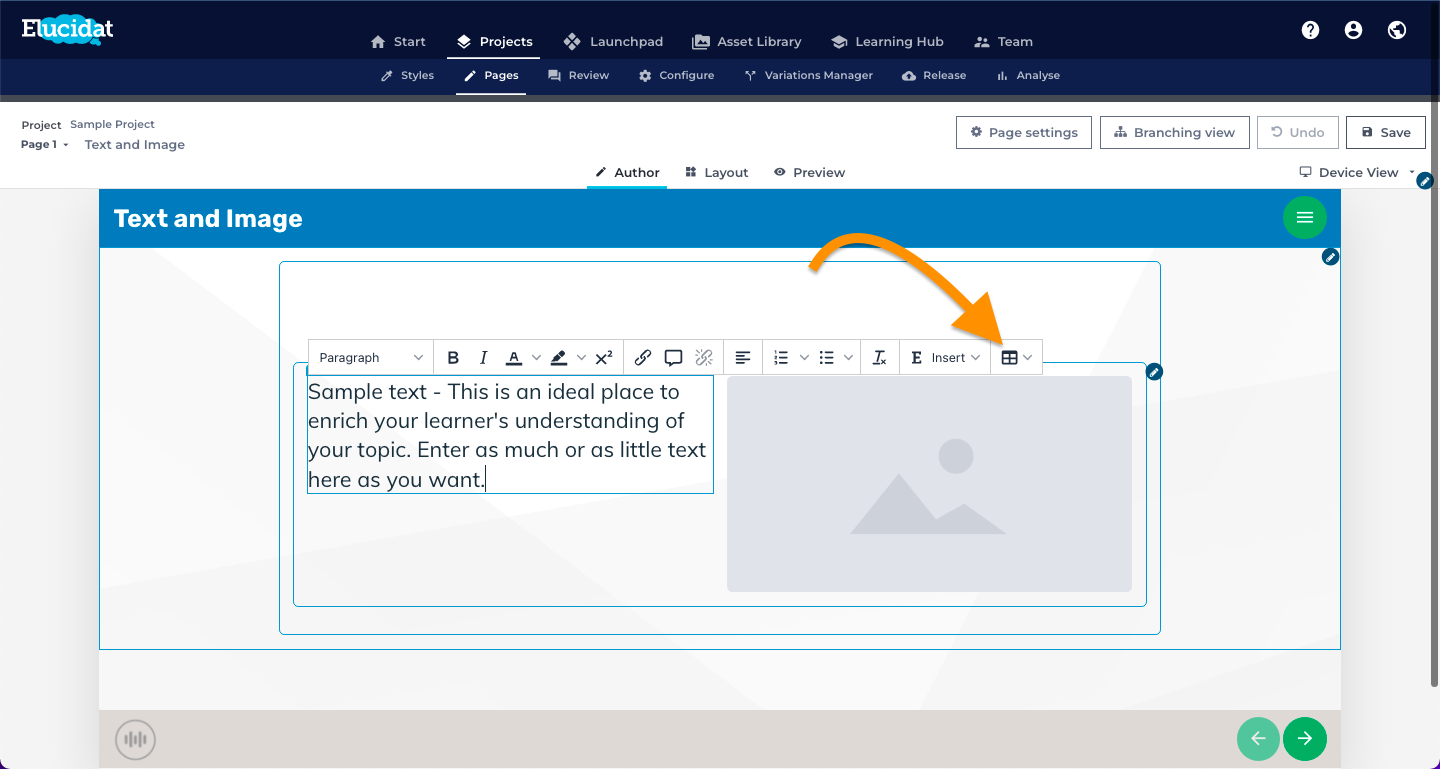1440x769 pixels.
Task: Go to next page with green arrow
Action: point(1305,739)
